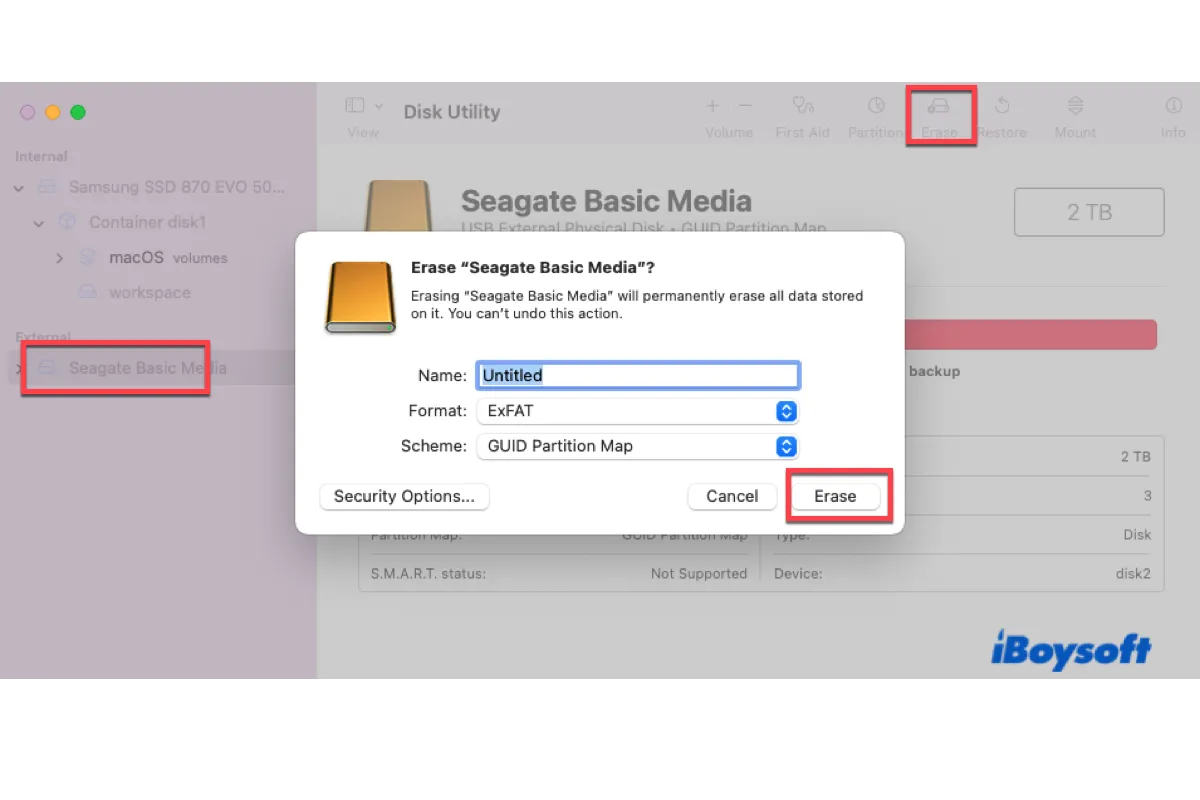Viewport: 1200px width, 800px height.
Task: Select Seagate Basic Media in sidebar
Action: 147,368
